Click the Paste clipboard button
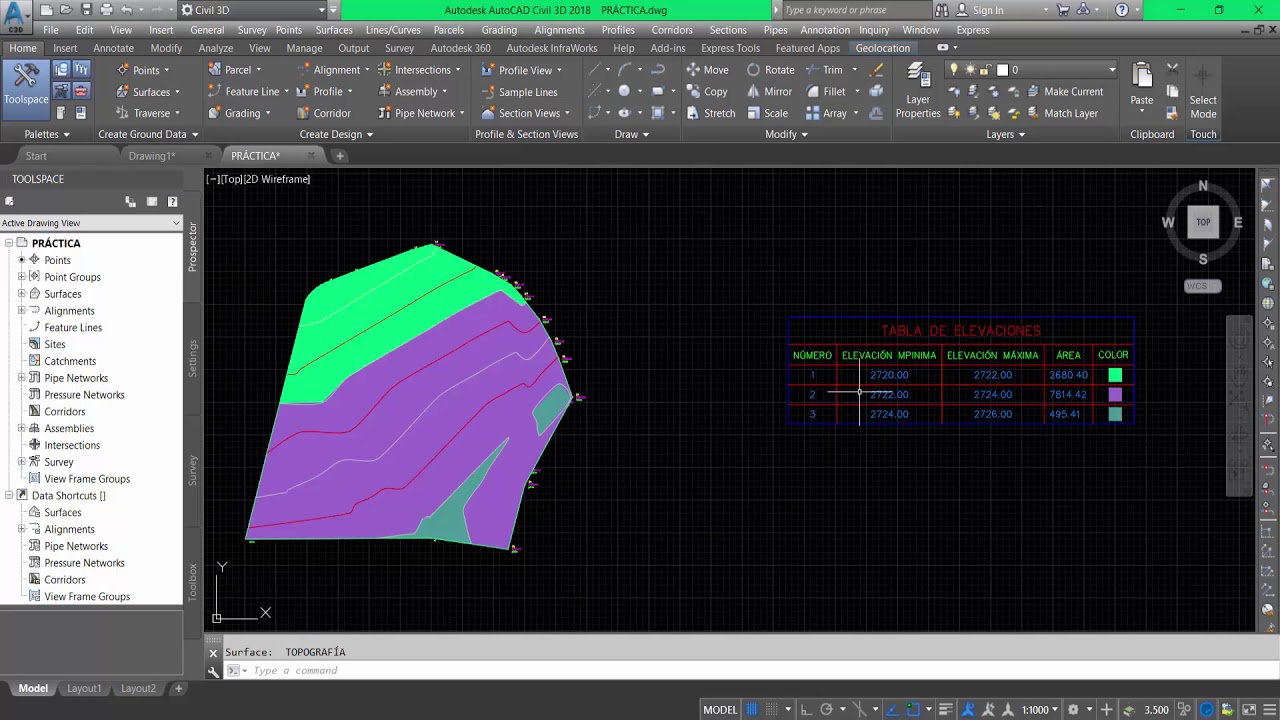The image size is (1280, 720). point(1141,85)
